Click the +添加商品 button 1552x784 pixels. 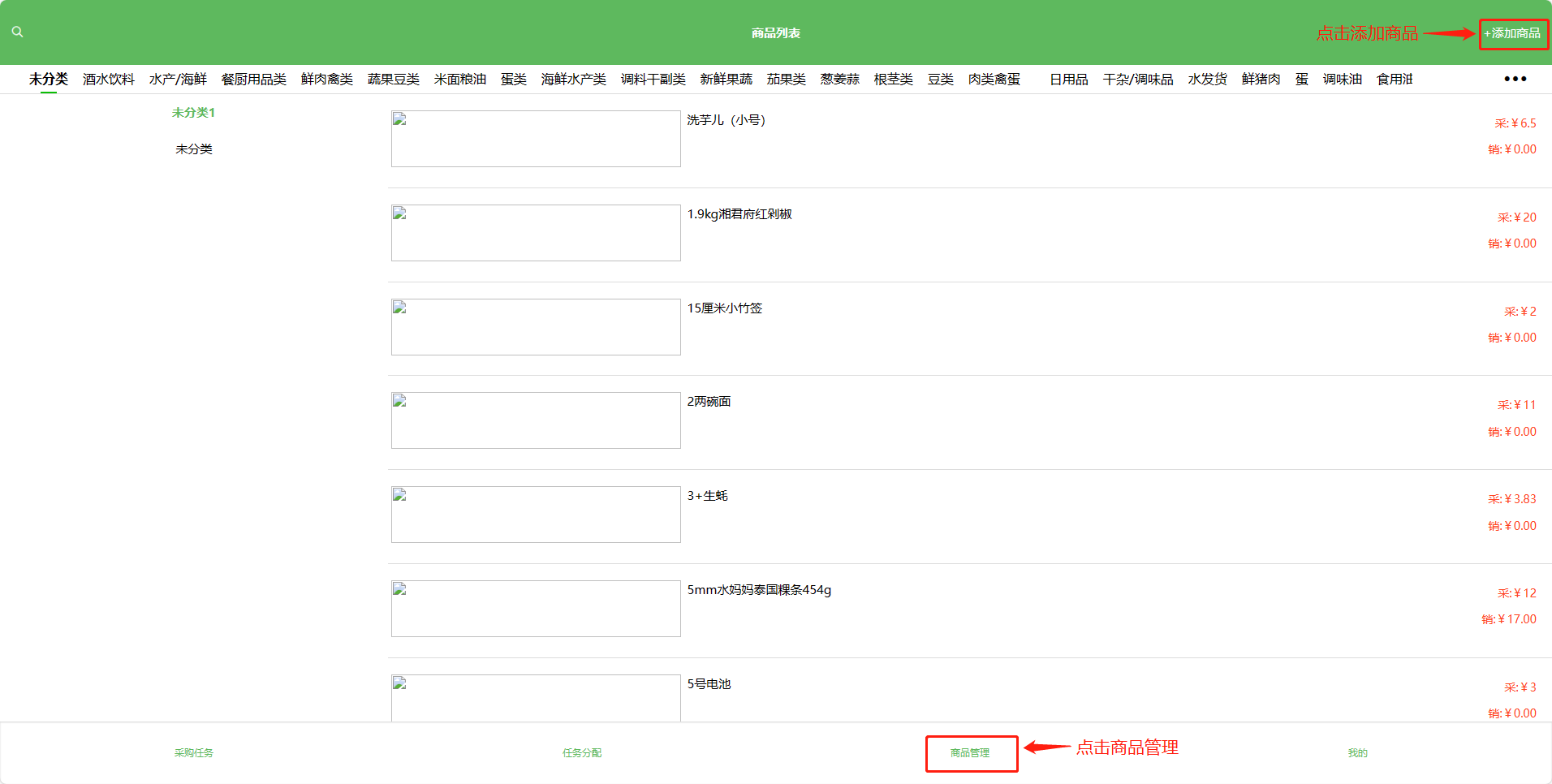[x=1513, y=34]
